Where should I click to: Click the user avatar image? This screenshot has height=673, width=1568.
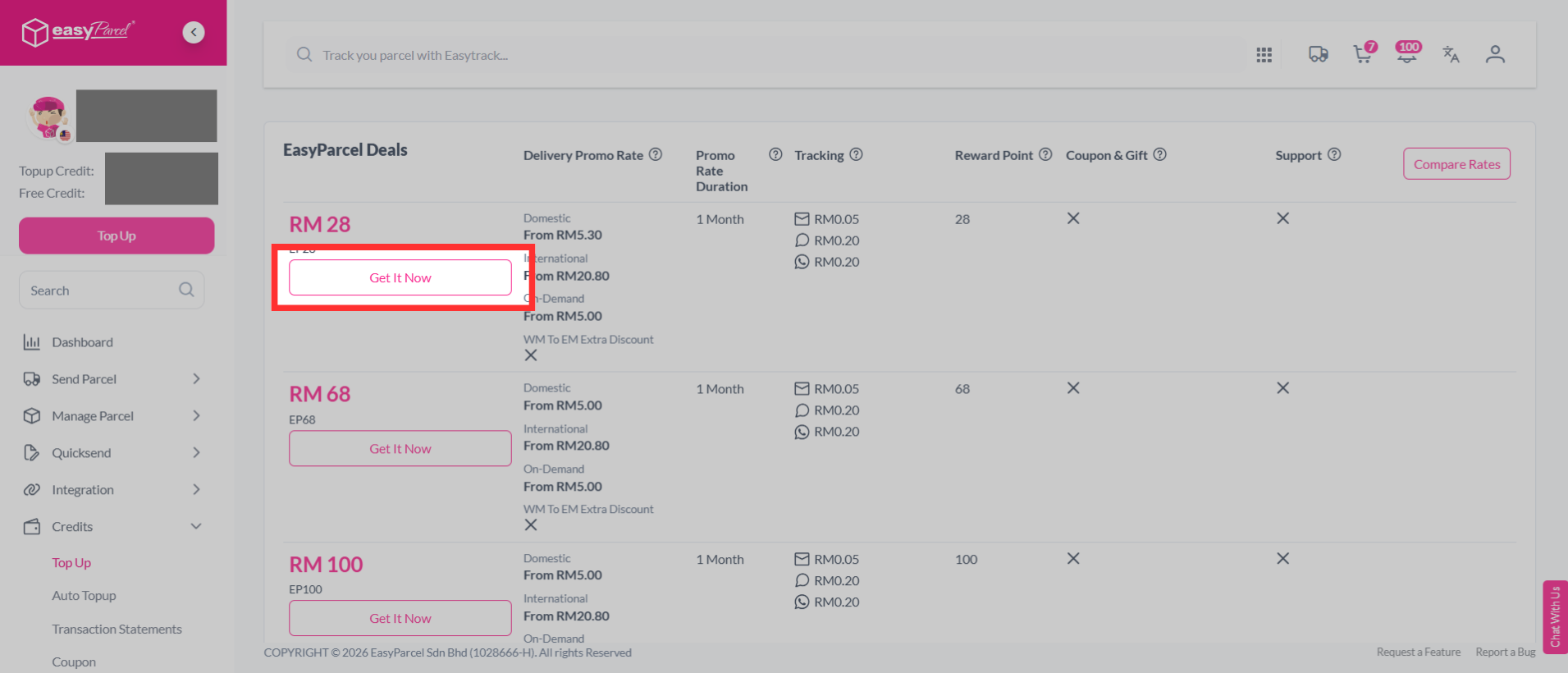coord(48,117)
